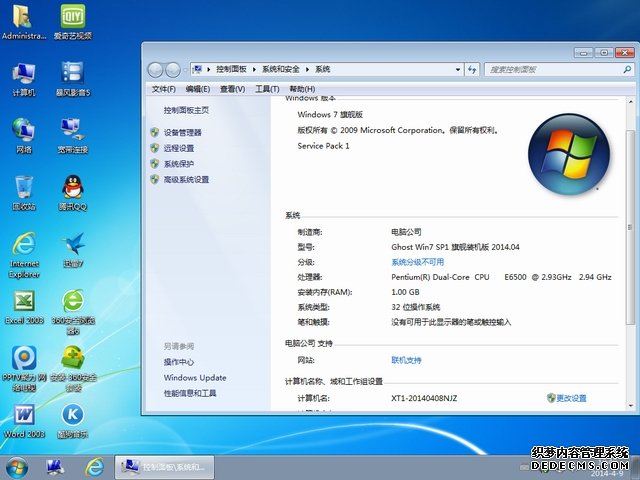Open the Windows Start orb
Image resolution: width=640 pixels, height=480 pixels.
[x=17, y=467]
